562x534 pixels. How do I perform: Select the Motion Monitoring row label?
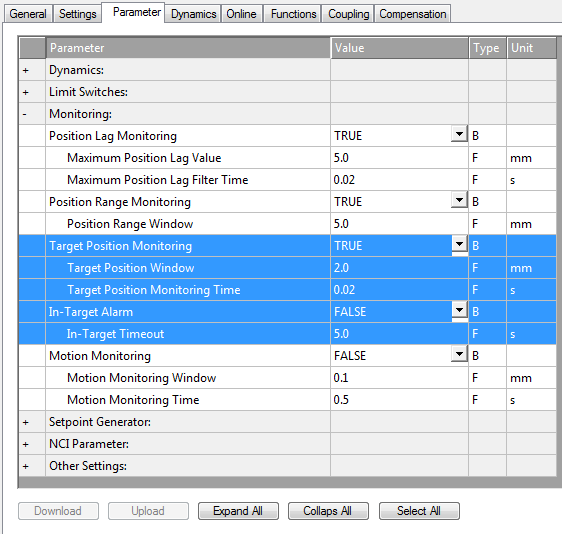coord(100,356)
